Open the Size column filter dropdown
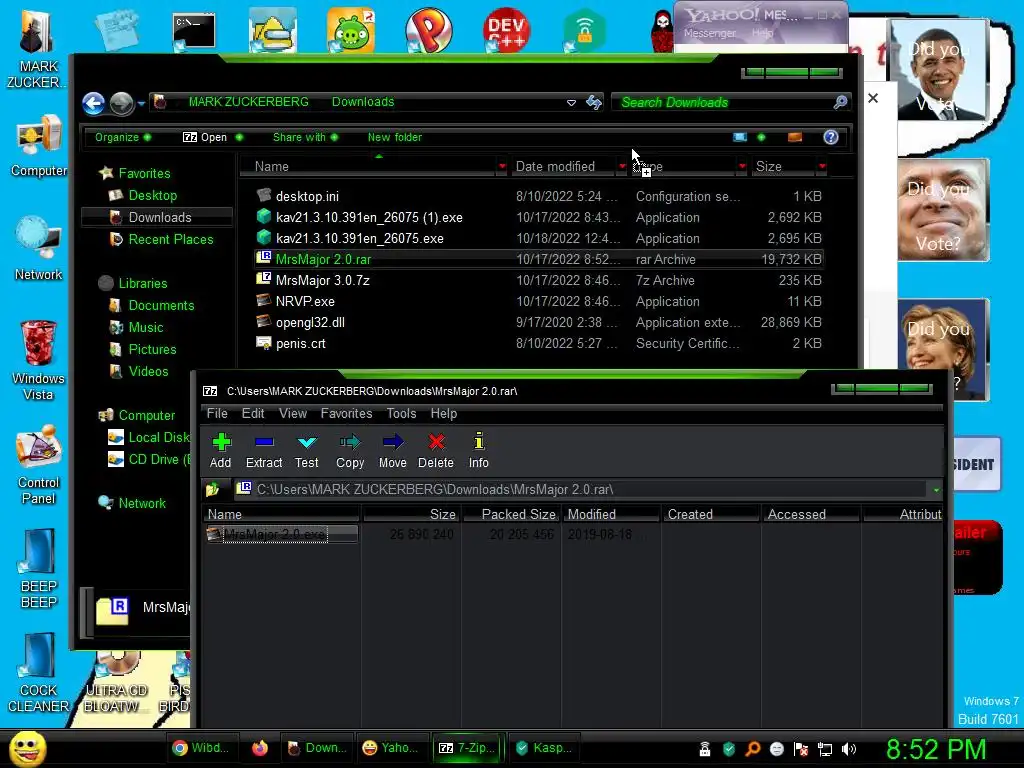The height and width of the screenshot is (768, 1024). click(x=822, y=167)
